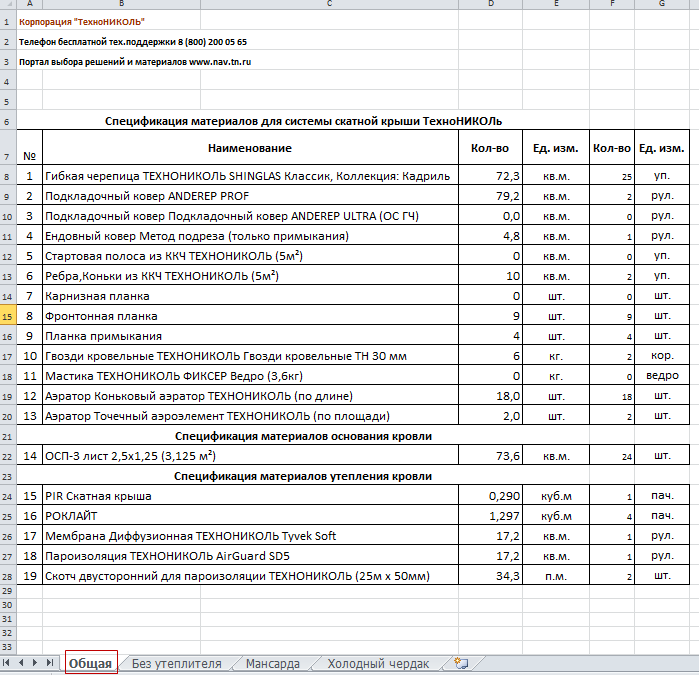The image size is (699, 675).
Task: Go to first sheet navigation arrow
Action: [9, 663]
